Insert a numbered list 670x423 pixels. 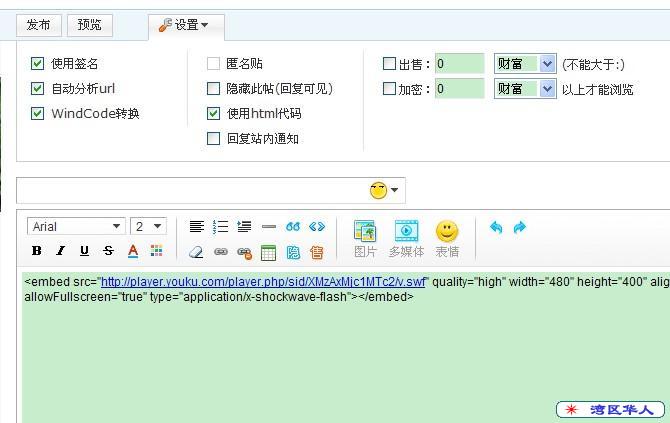(x=220, y=226)
